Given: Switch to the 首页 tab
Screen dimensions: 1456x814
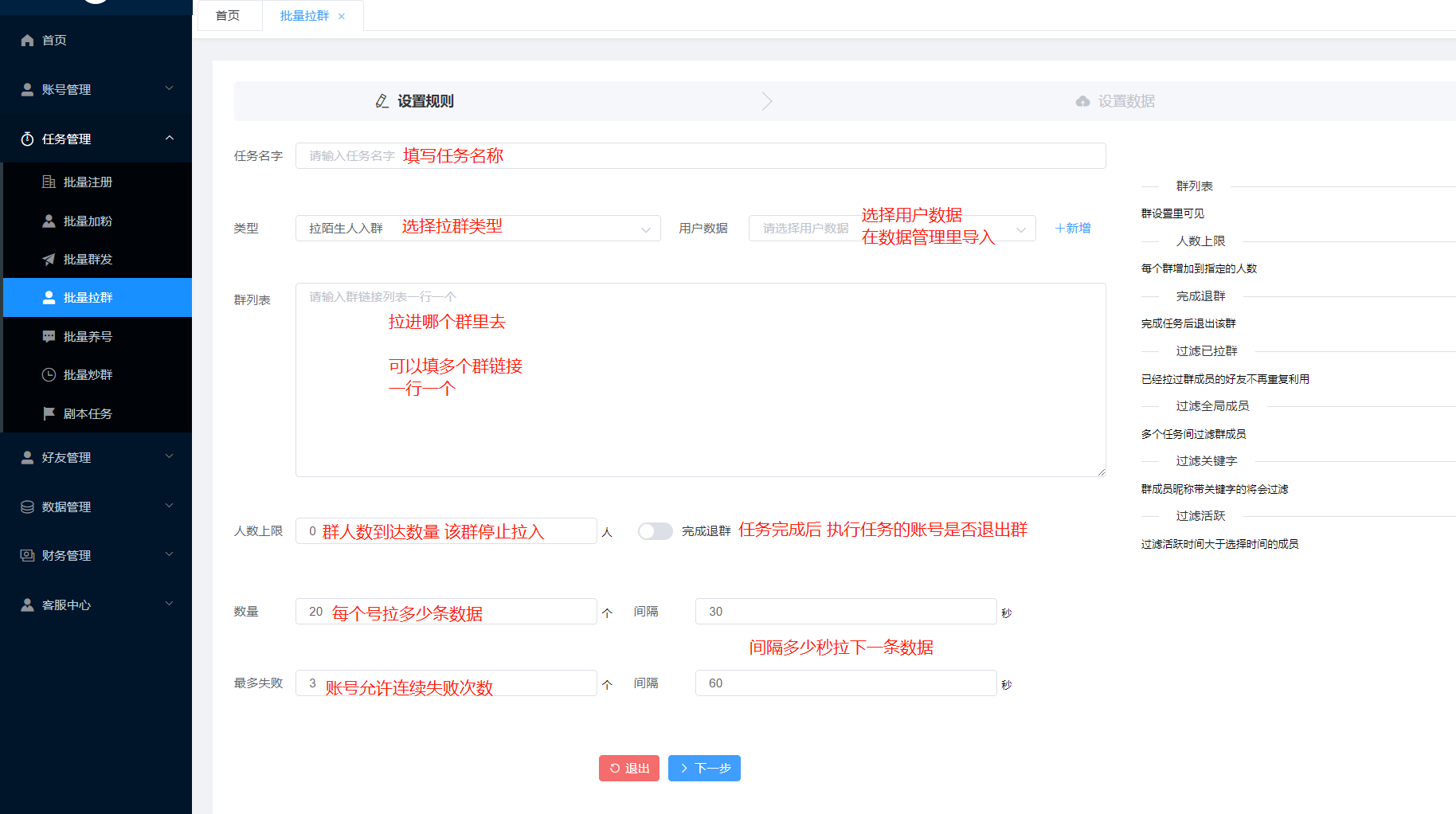Looking at the screenshot, I should (x=228, y=16).
